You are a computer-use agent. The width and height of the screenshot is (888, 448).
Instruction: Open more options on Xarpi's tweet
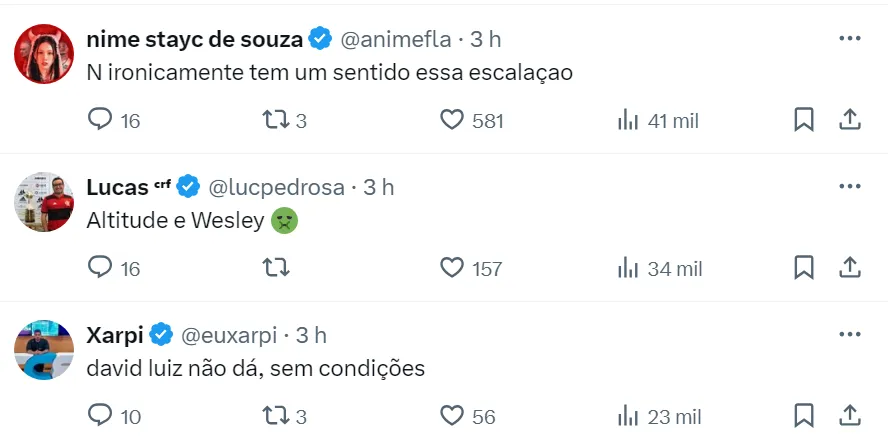849,334
